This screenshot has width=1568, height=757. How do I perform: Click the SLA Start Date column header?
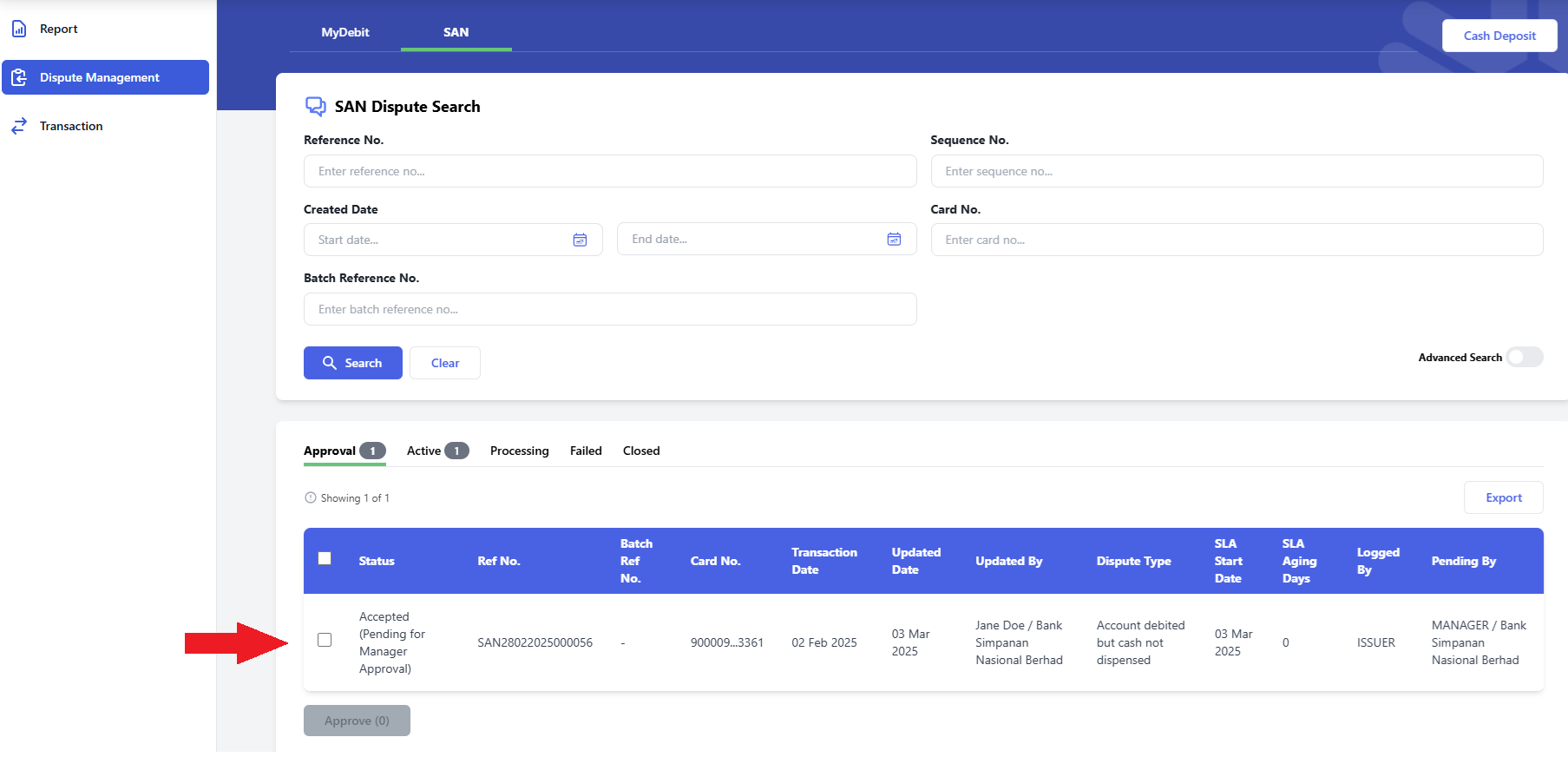click(1229, 561)
